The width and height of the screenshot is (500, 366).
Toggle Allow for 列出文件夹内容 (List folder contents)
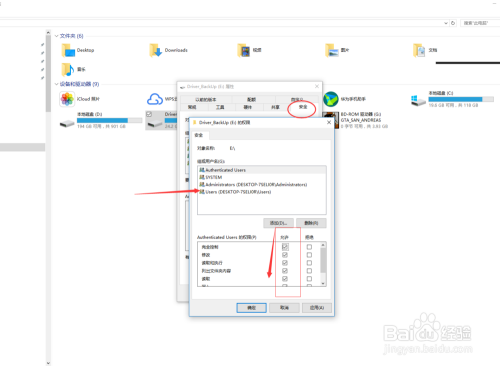point(285,271)
